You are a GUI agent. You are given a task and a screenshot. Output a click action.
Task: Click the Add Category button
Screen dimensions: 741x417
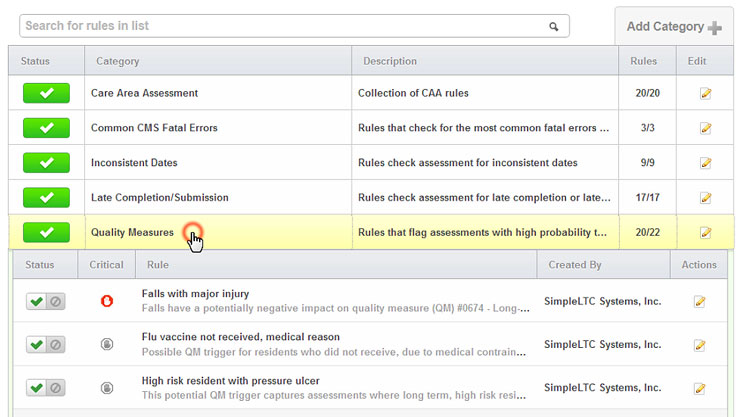(x=674, y=26)
